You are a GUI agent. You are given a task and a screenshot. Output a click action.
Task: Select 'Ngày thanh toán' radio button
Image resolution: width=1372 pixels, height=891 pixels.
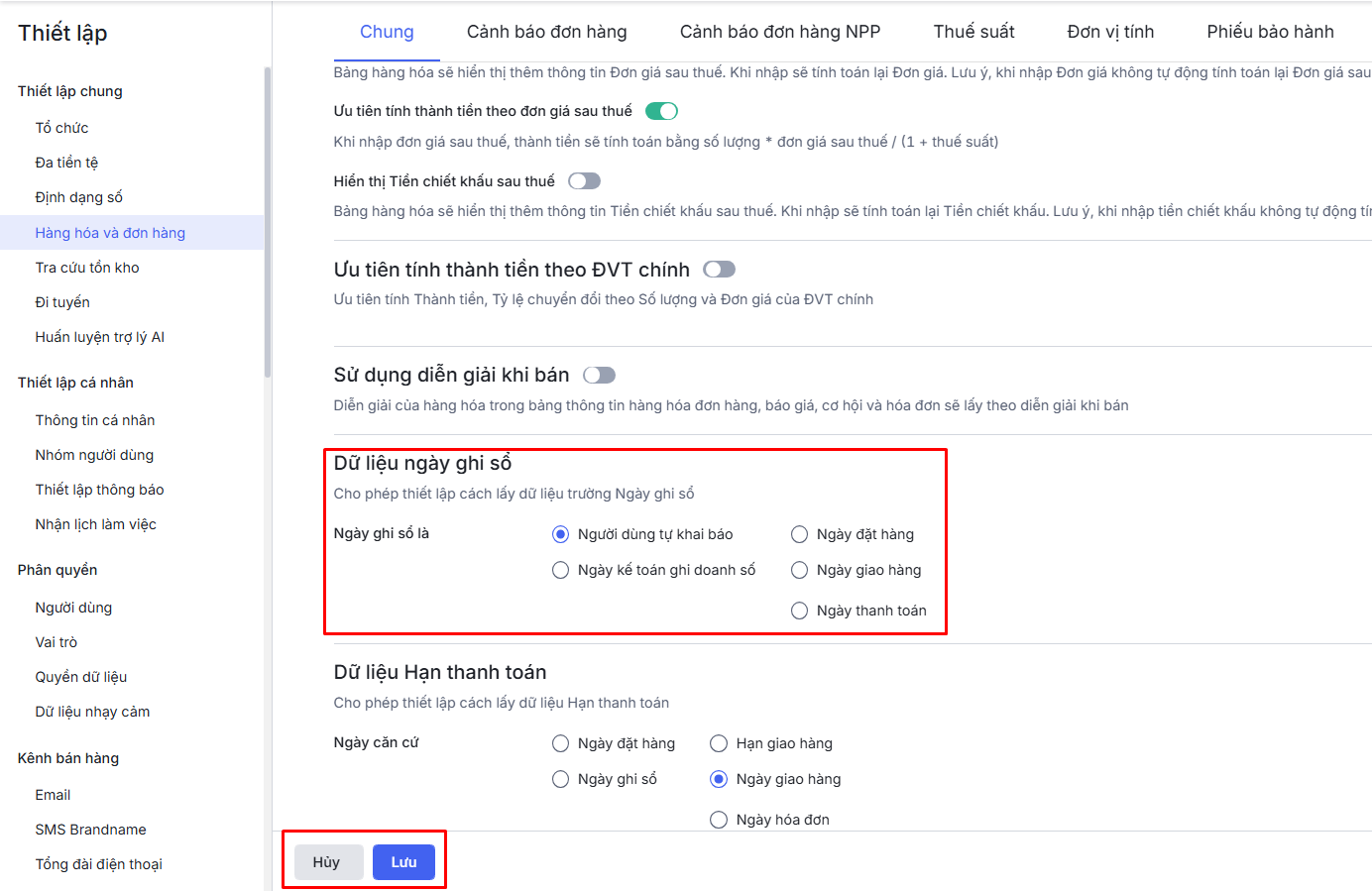tap(800, 612)
